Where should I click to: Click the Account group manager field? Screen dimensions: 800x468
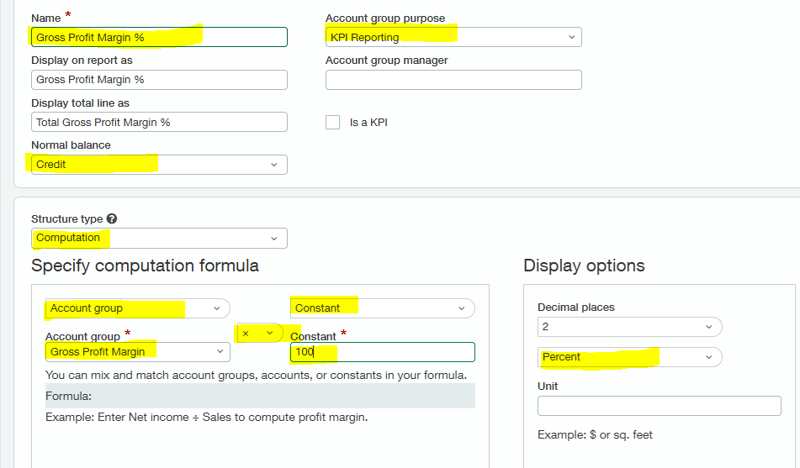453,80
